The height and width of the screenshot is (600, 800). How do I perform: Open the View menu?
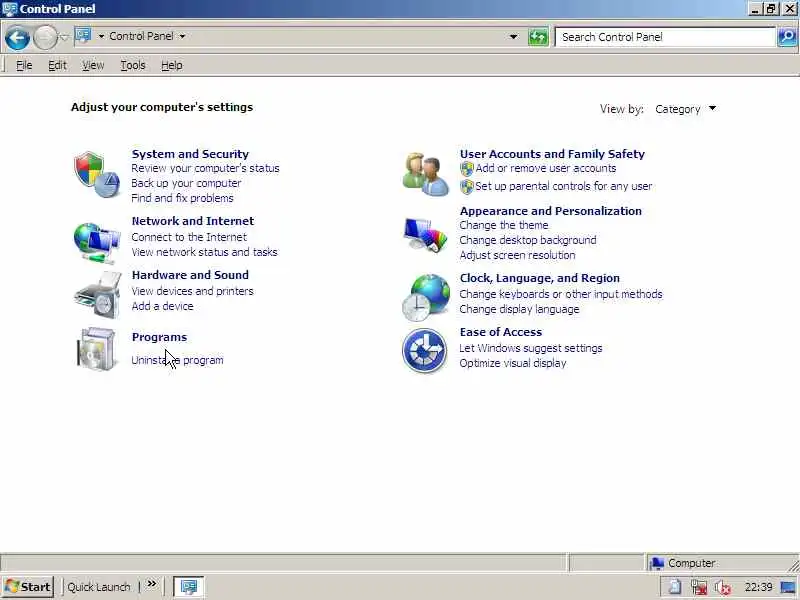point(93,65)
